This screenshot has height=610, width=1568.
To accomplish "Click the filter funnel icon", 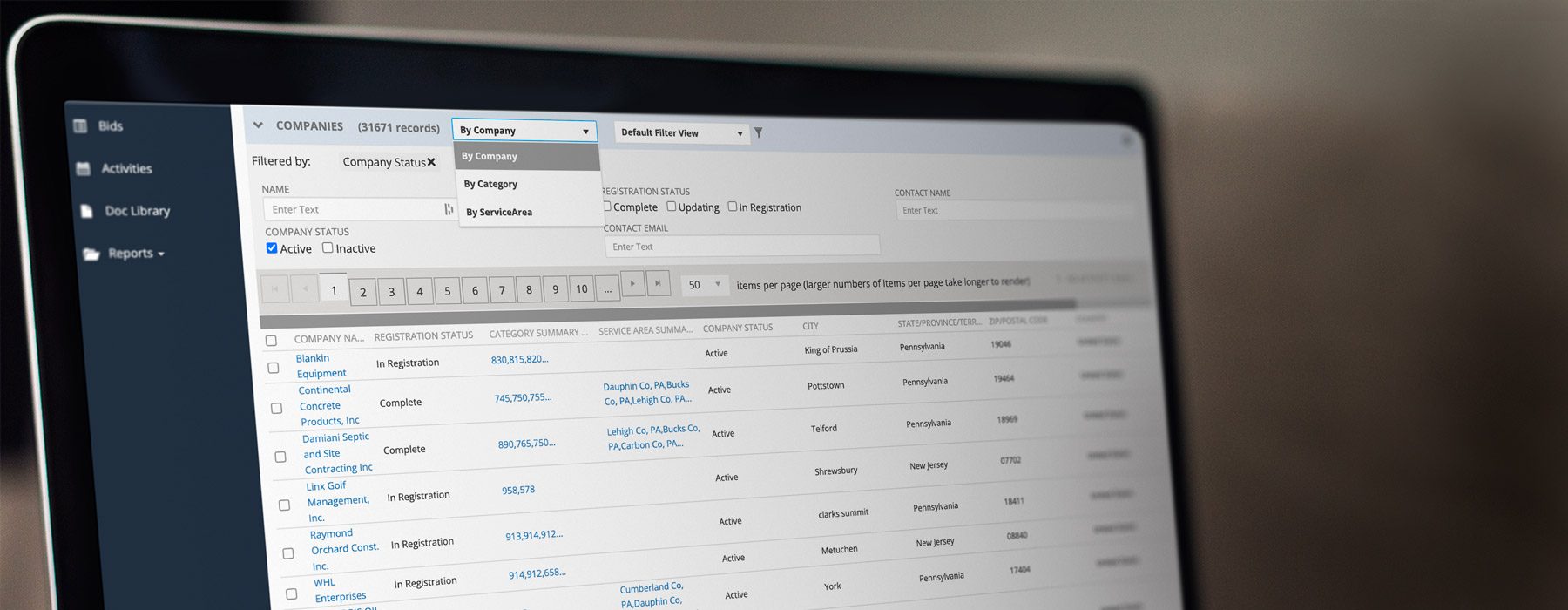I will (x=759, y=133).
